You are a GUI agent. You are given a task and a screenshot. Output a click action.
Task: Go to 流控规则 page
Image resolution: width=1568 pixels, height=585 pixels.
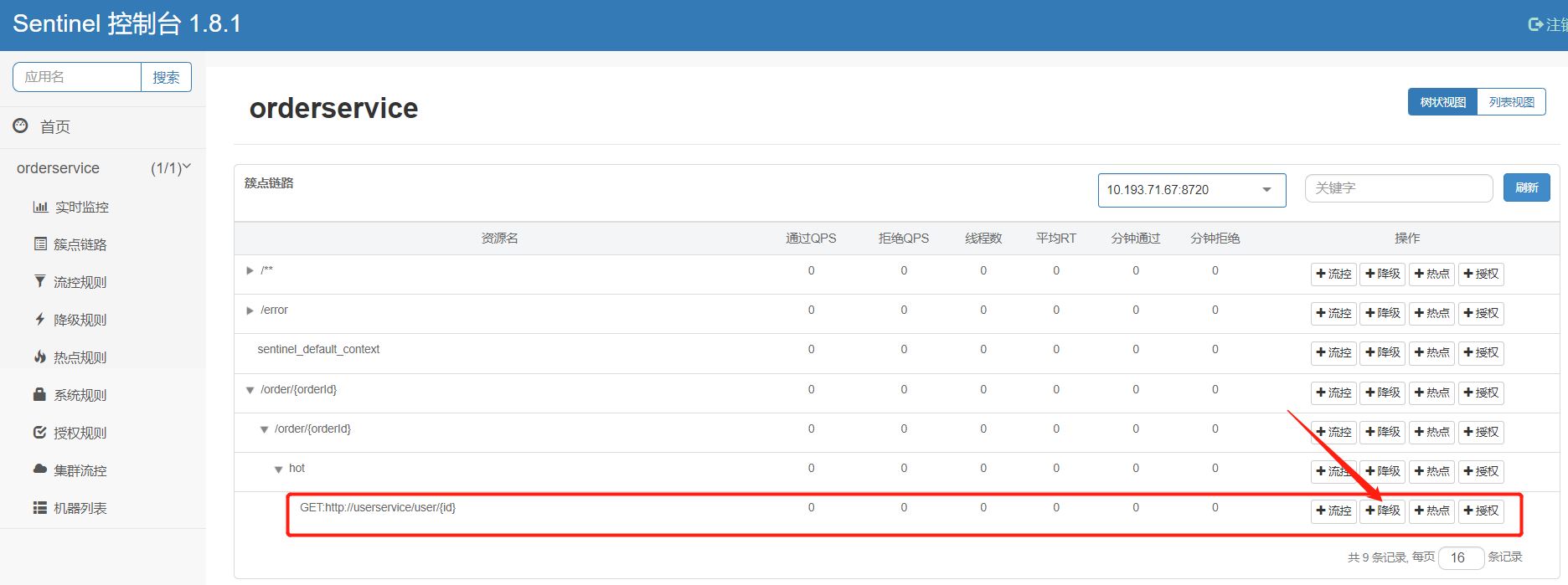pos(80,282)
